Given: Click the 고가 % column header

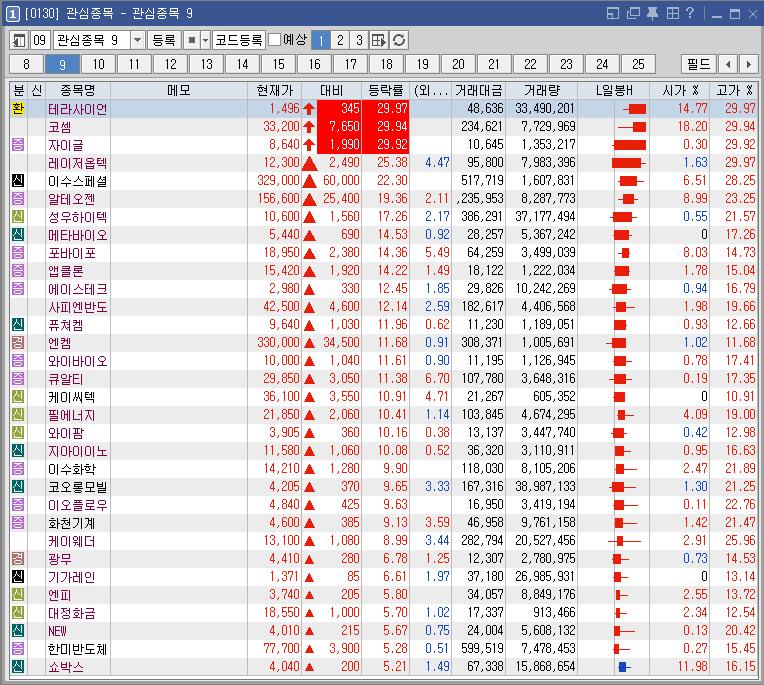Looking at the screenshot, I should point(734,91).
